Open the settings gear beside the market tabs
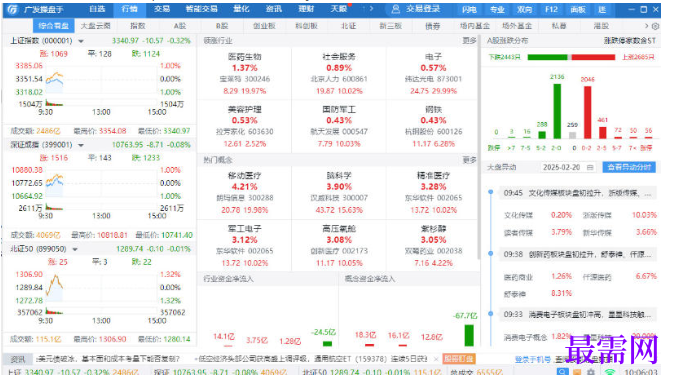 point(655,26)
